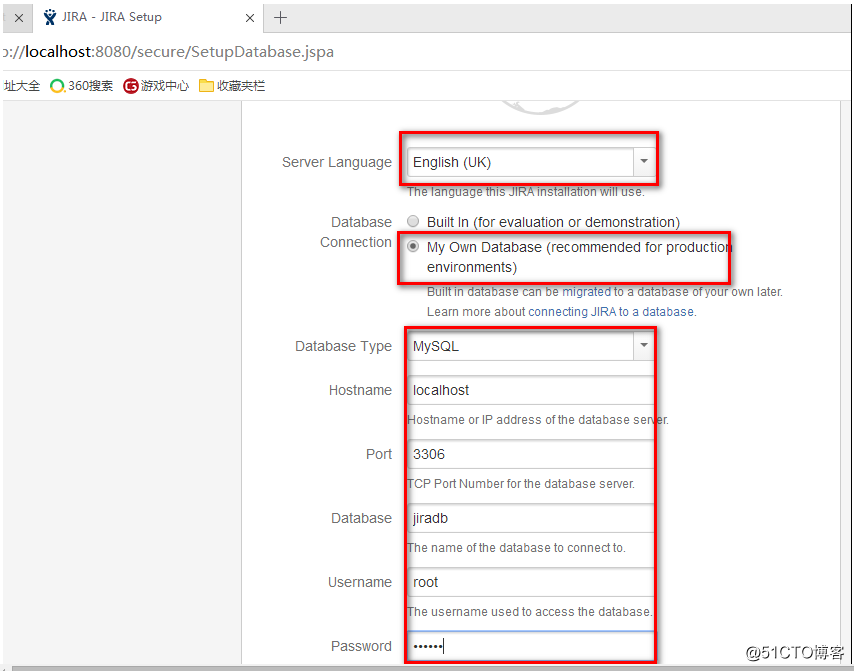This screenshot has width=854, height=671.
Task: Focus the Username field with root
Action: pyautogui.click(x=531, y=582)
